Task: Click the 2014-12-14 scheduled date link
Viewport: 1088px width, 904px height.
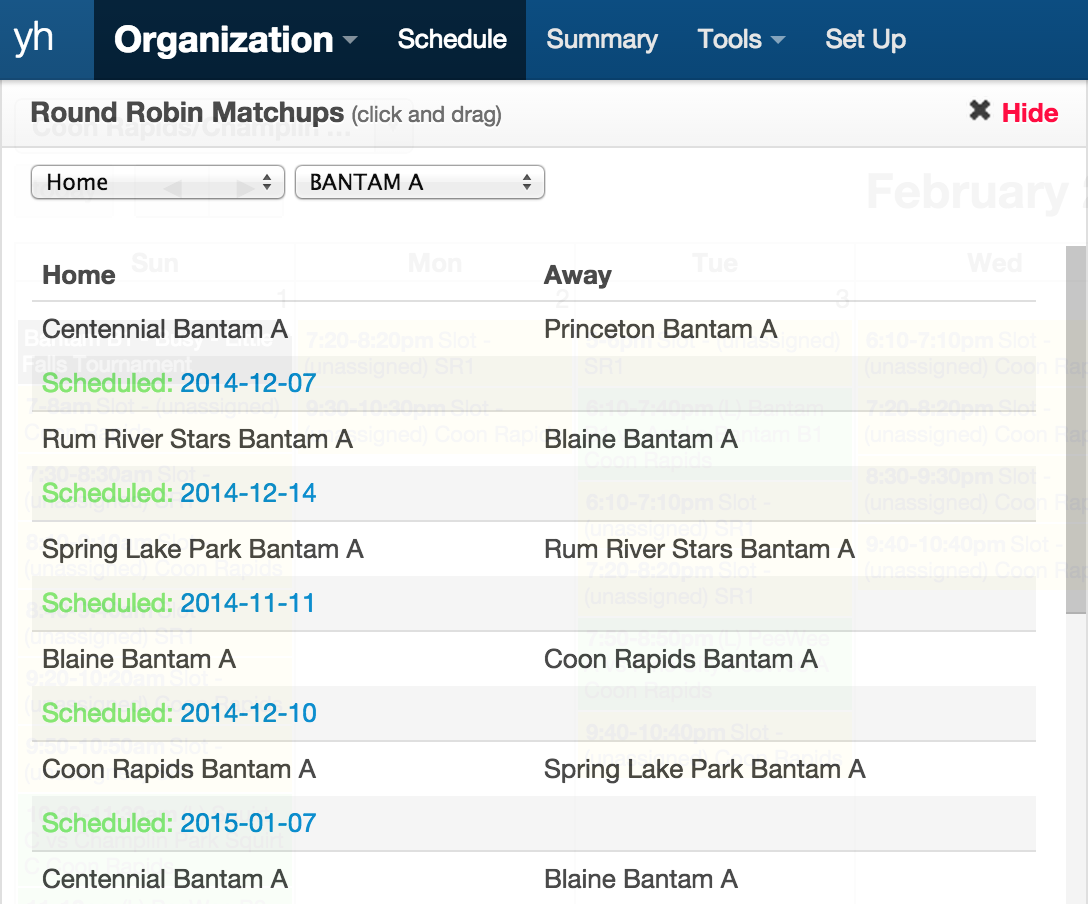Action: (248, 493)
